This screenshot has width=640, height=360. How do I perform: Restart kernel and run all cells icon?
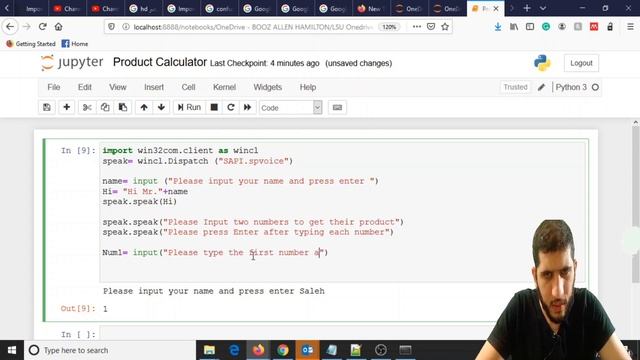[247, 107]
